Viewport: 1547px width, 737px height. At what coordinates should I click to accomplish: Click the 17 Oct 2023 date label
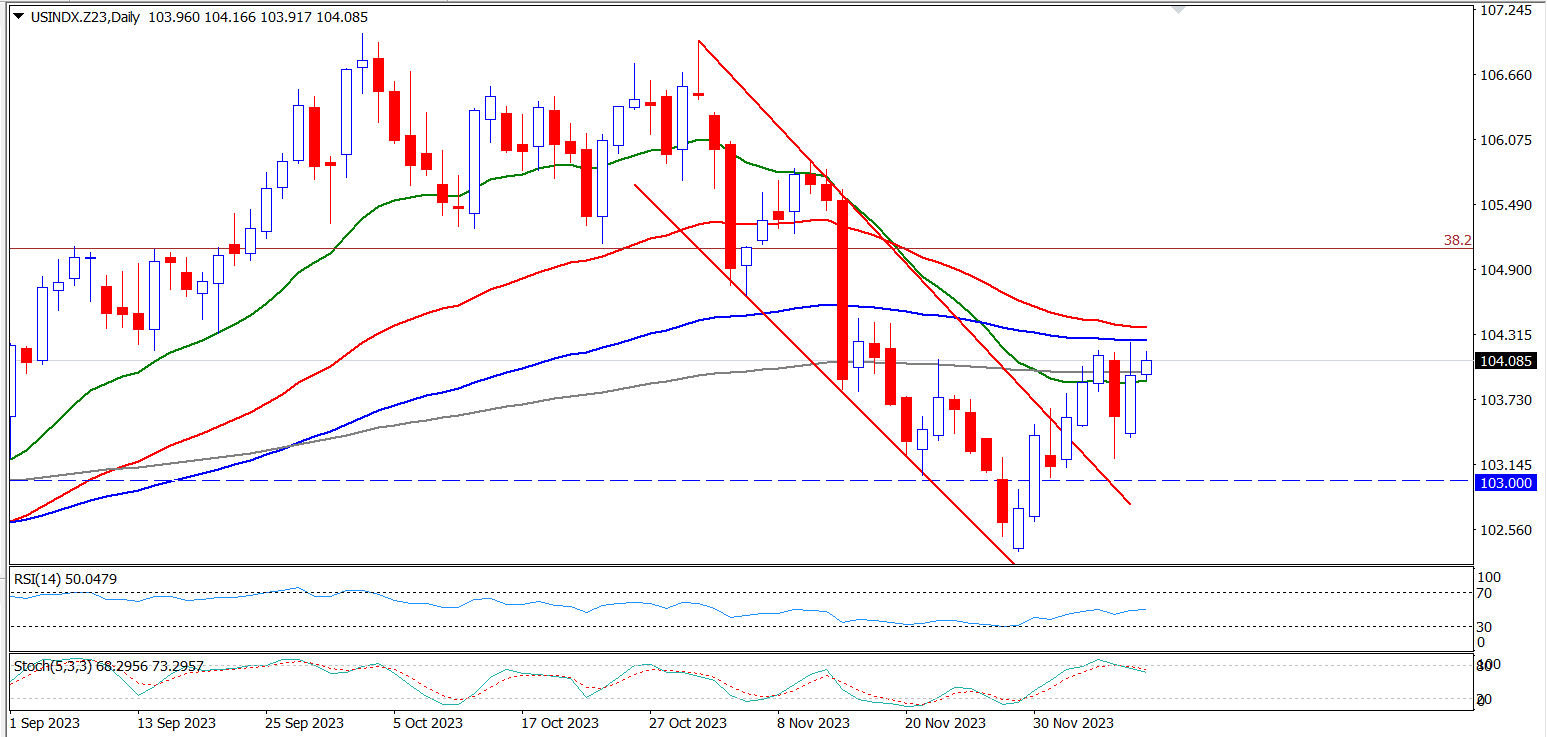coord(559,723)
